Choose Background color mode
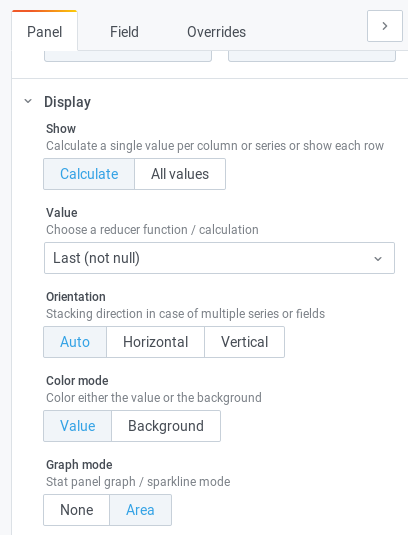The width and height of the screenshot is (408, 535). coord(166,426)
